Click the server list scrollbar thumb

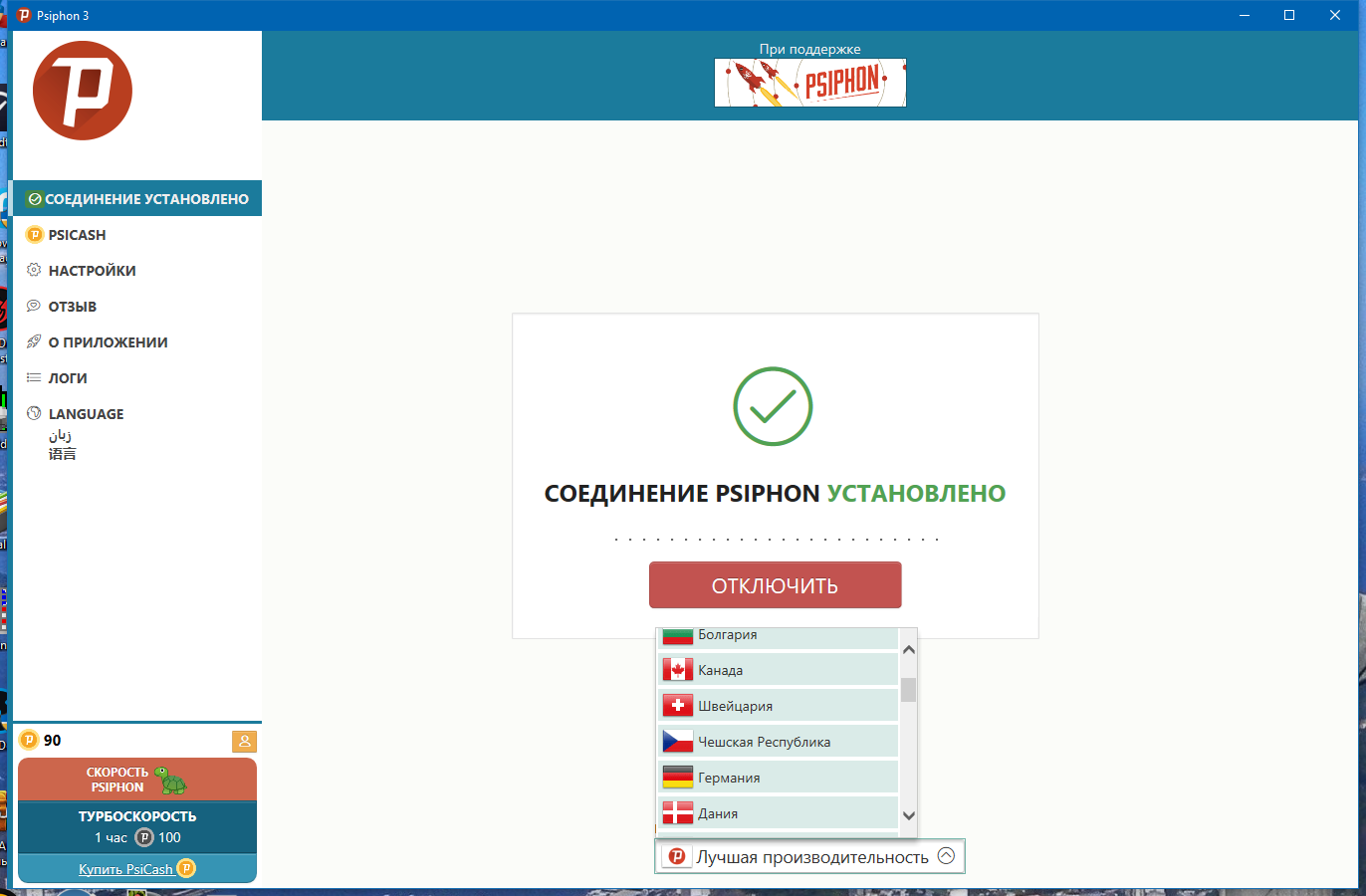point(908,690)
